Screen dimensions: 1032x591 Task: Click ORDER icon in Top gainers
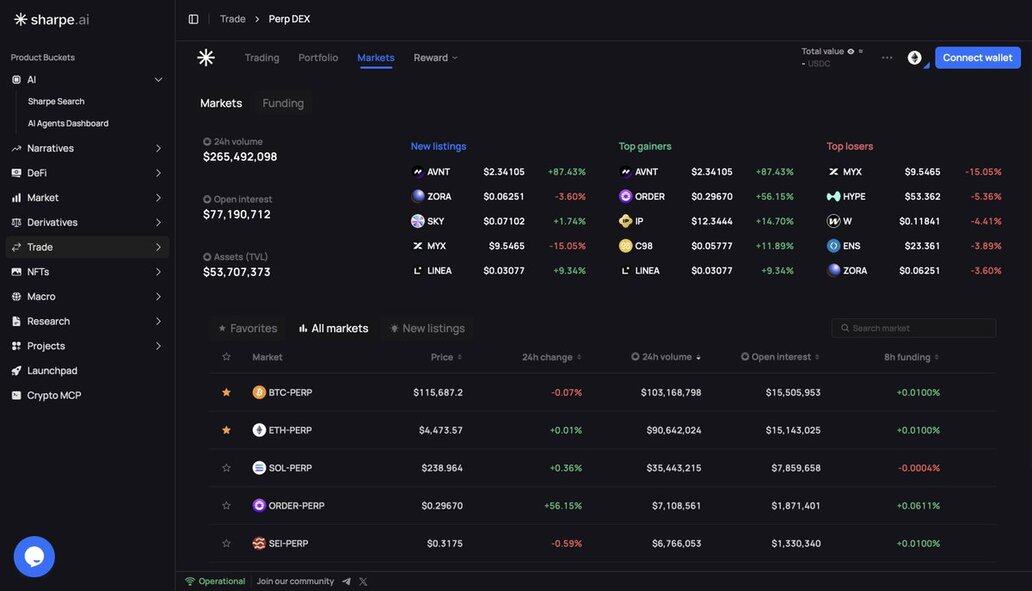click(625, 196)
